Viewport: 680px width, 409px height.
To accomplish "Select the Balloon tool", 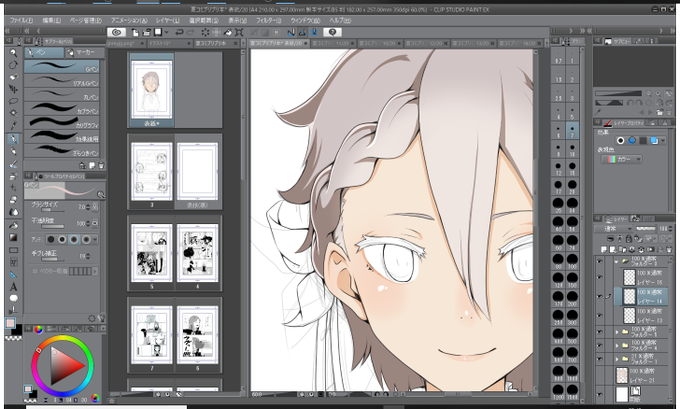I will click(13, 298).
